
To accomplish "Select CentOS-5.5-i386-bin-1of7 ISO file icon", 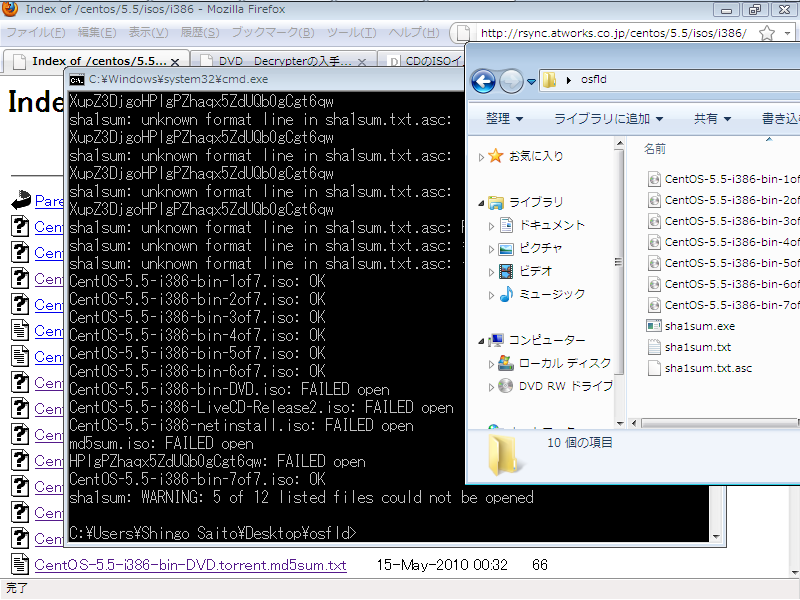I will click(654, 179).
